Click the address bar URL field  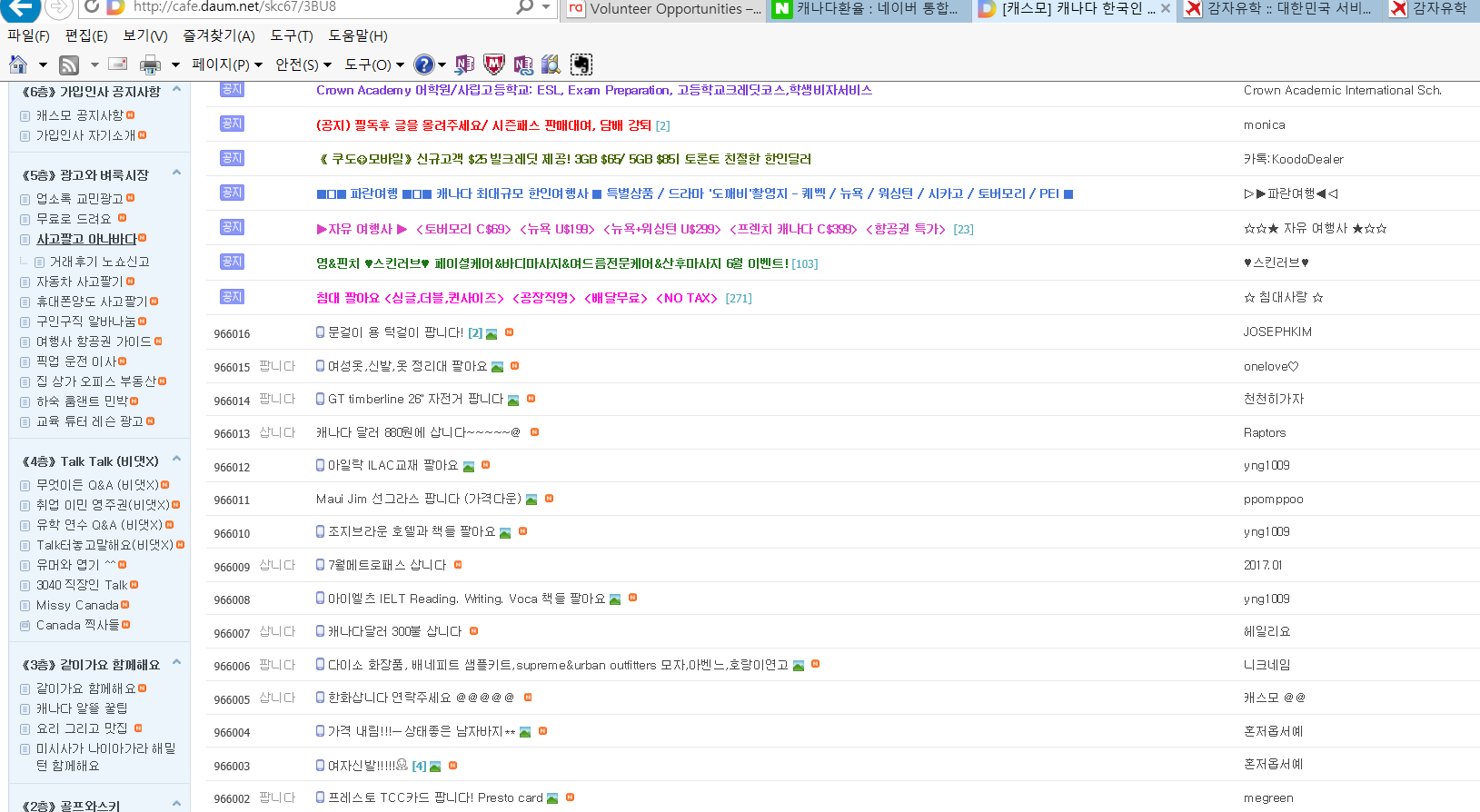click(x=318, y=7)
